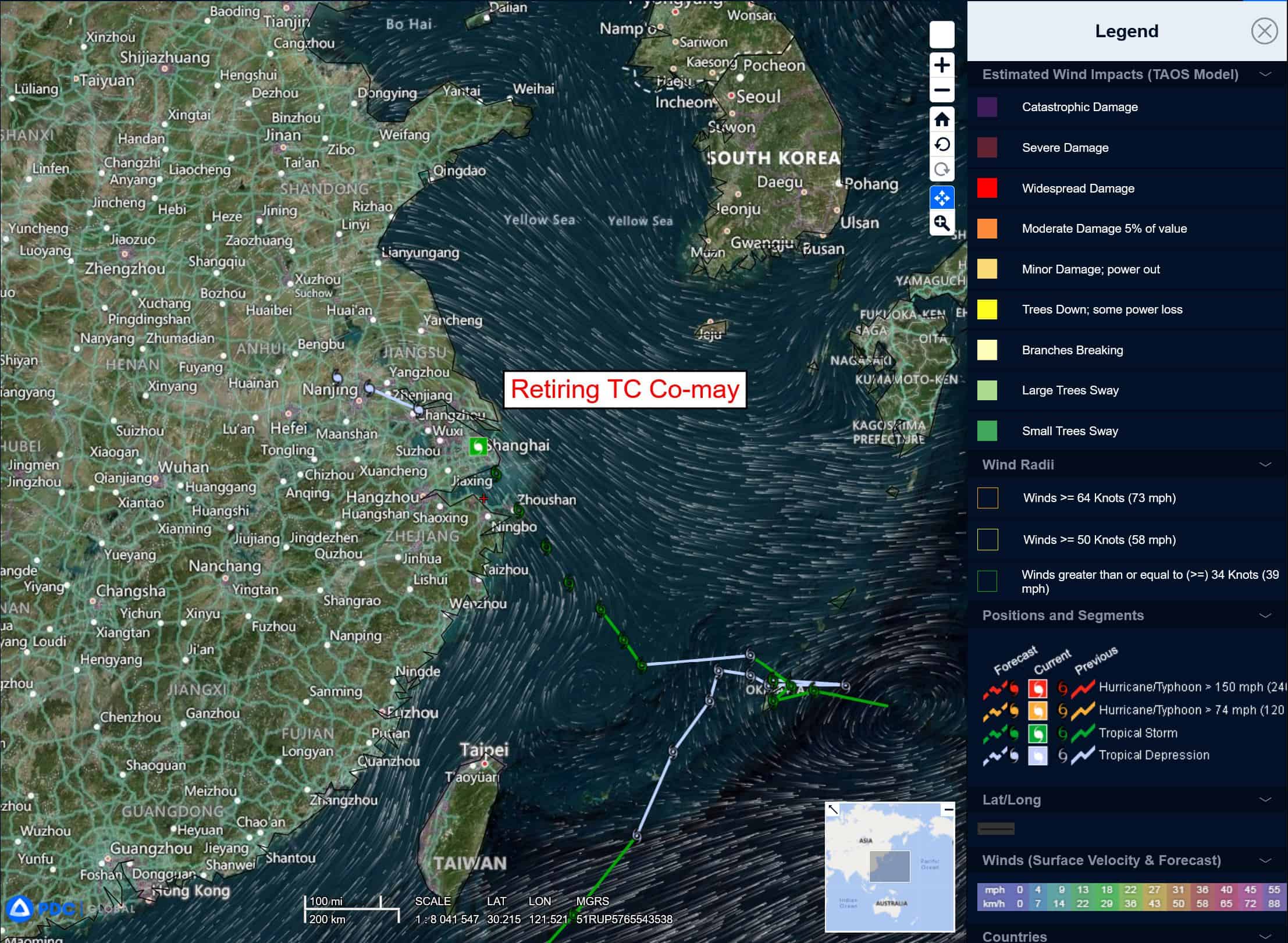Click the 64 Knots wind radius box

[988, 498]
